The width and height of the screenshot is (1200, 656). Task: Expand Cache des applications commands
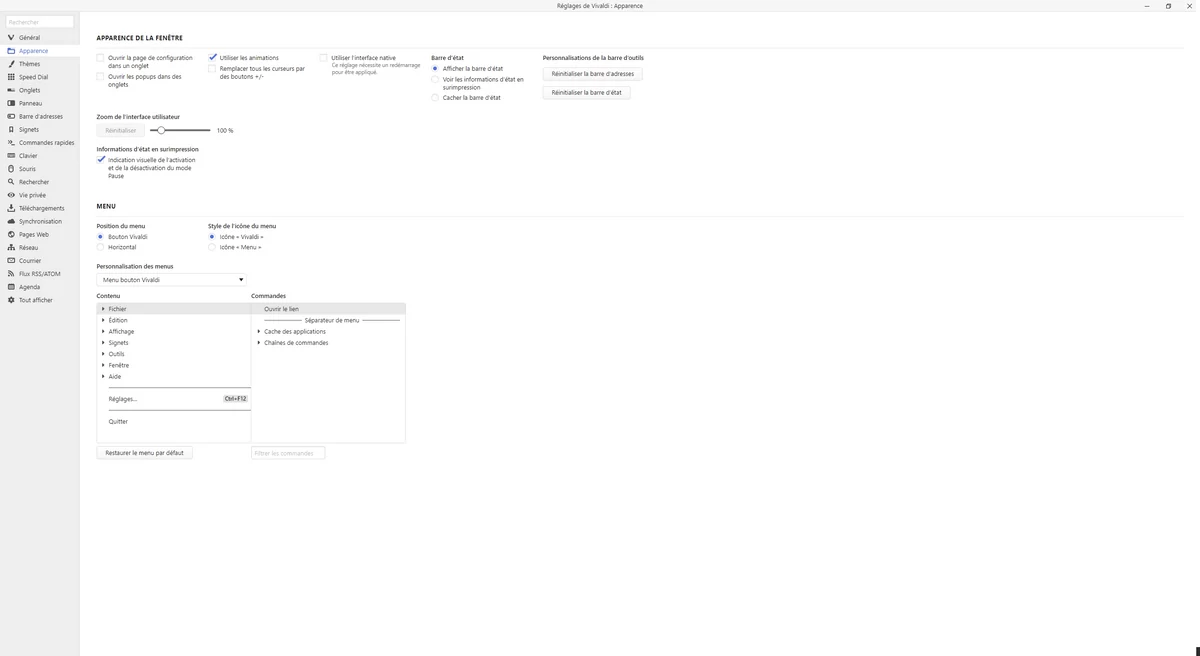259,331
